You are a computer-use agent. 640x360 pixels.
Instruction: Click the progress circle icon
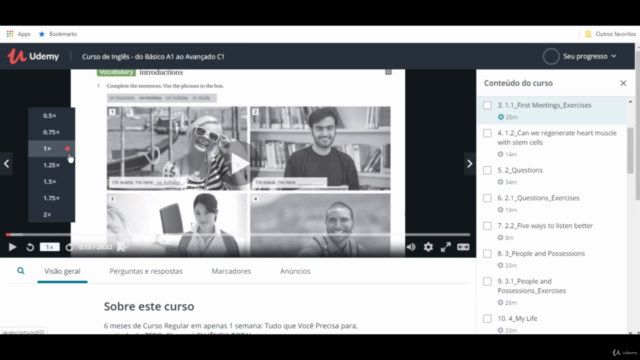pyautogui.click(x=551, y=56)
